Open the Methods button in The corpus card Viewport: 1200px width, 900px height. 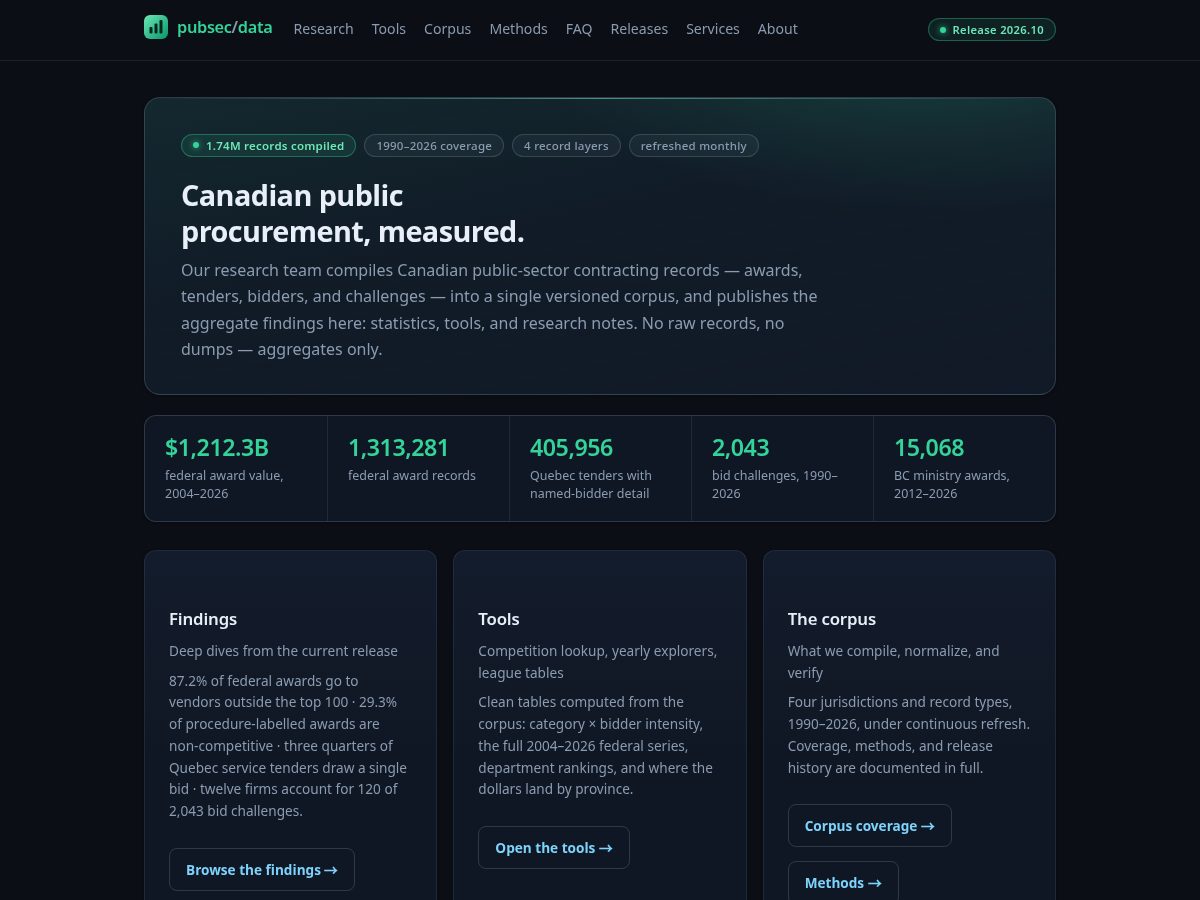(x=843, y=882)
